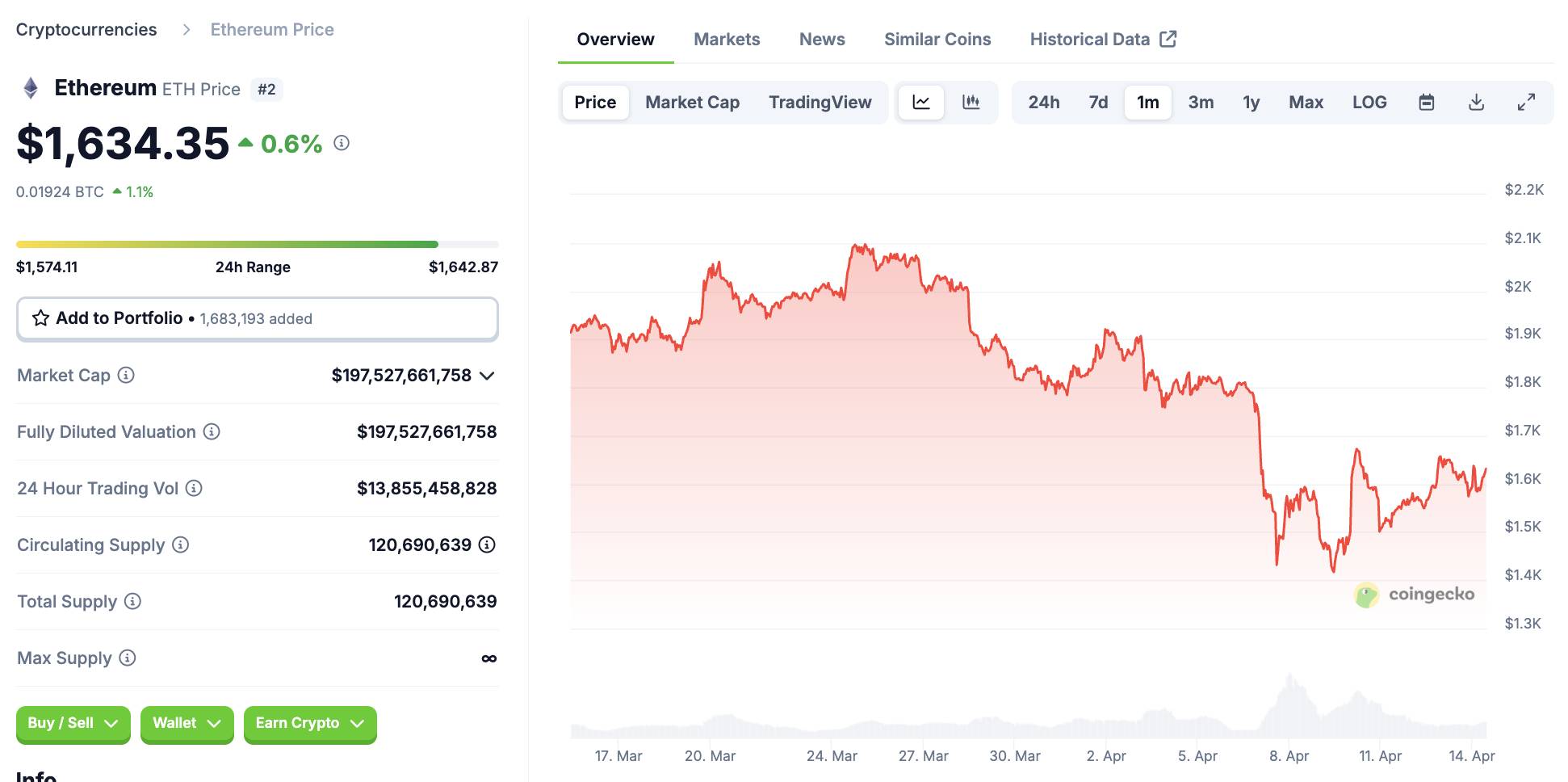The width and height of the screenshot is (1568, 782).
Task: Click the info icon beside Market Cap
Action: [x=126, y=375]
